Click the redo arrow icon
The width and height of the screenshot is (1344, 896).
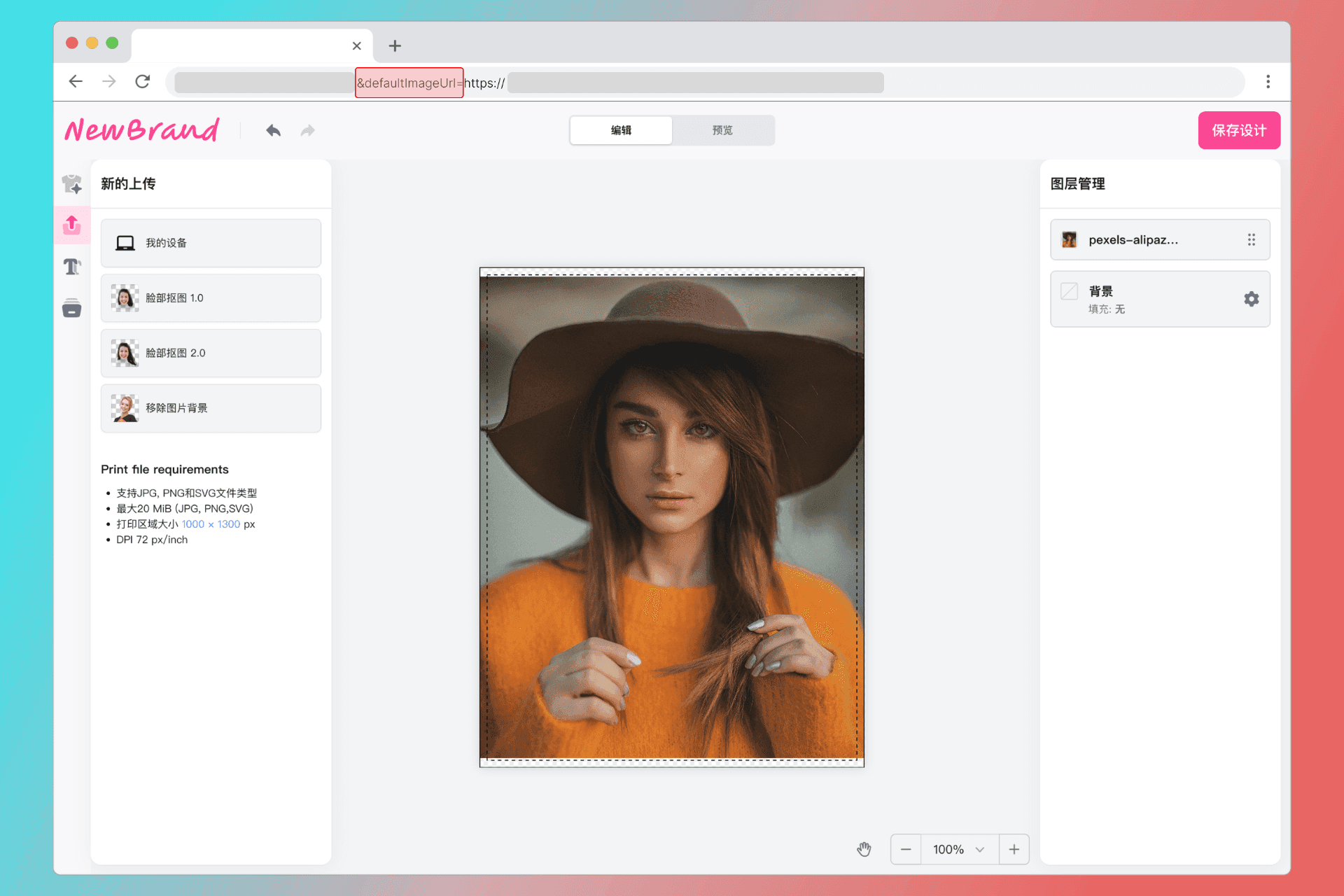tap(307, 131)
